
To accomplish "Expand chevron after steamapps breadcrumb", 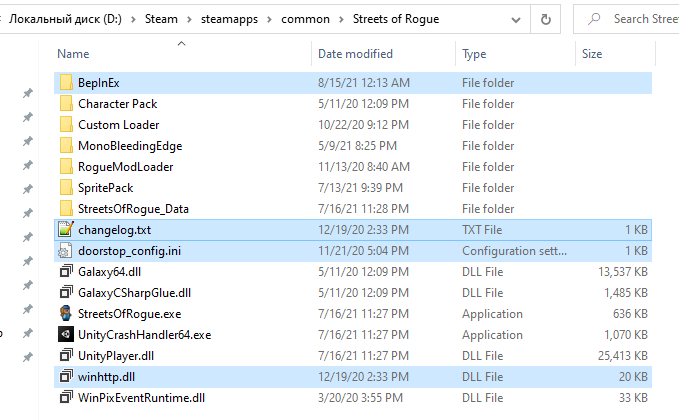I will [269, 19].
